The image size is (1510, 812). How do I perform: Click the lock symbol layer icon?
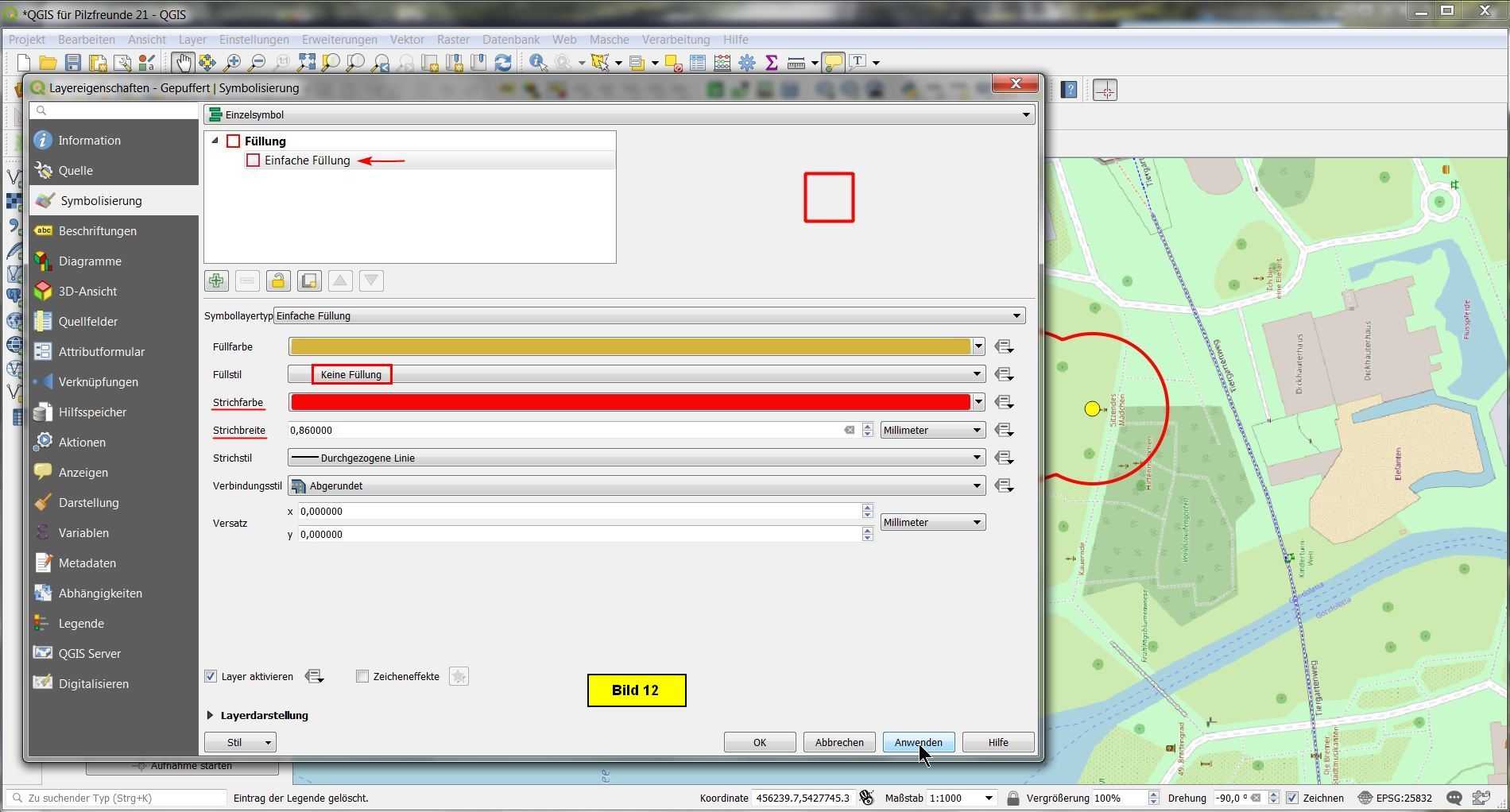(x=278, y=280)
